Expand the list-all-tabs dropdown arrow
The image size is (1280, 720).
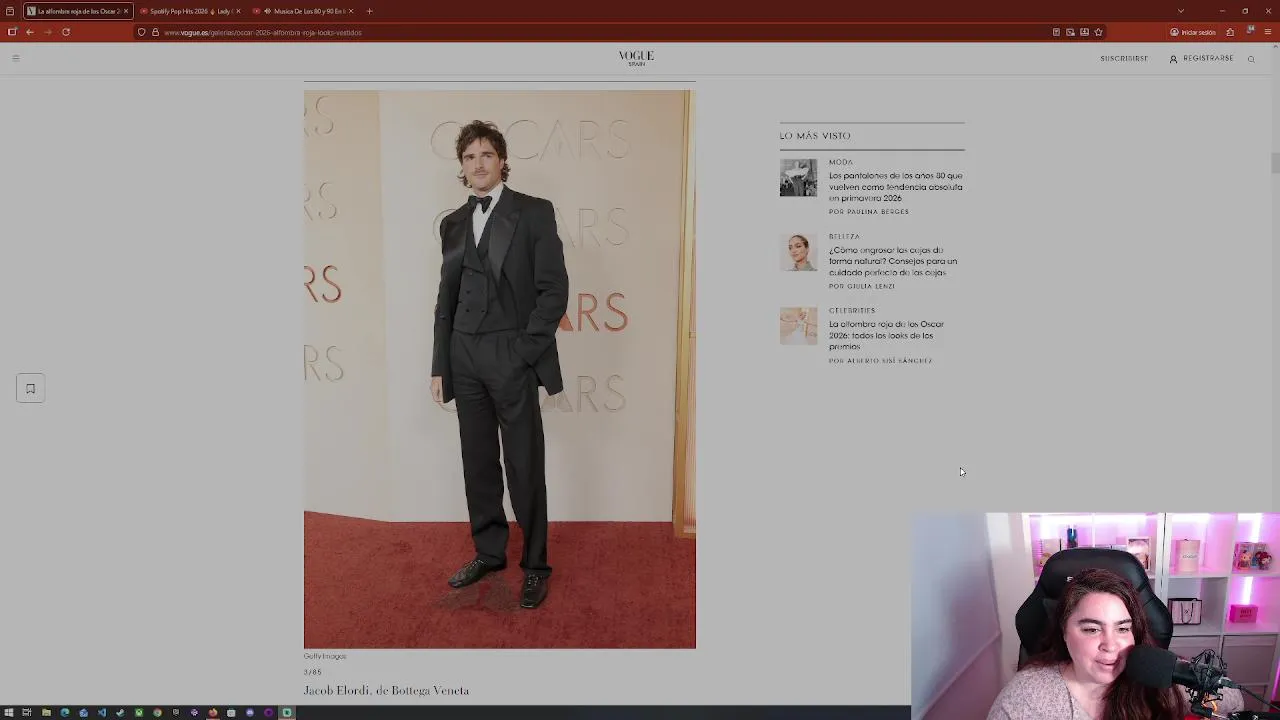pyautogui.click(x=1181, y=11)
